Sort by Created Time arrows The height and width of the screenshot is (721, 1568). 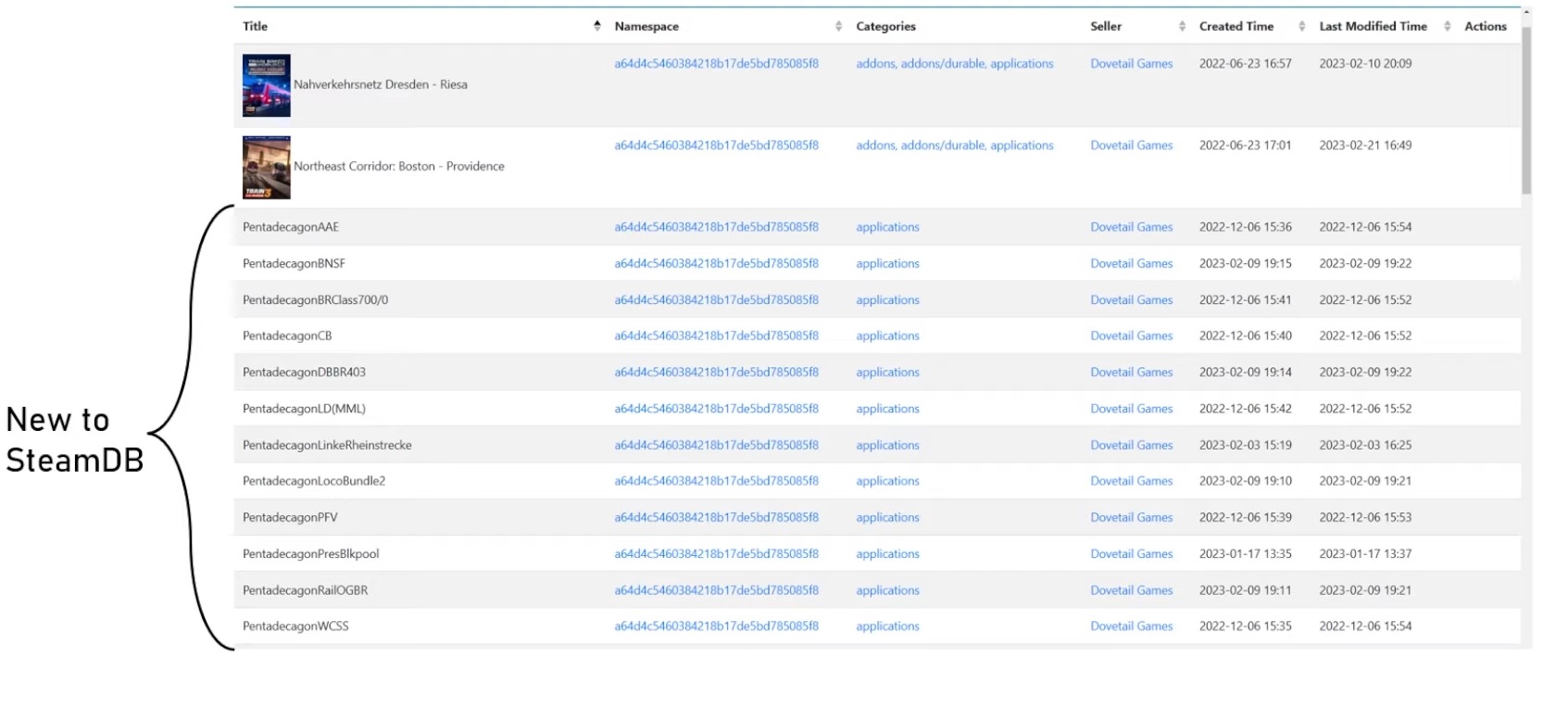click(1301, 26)
